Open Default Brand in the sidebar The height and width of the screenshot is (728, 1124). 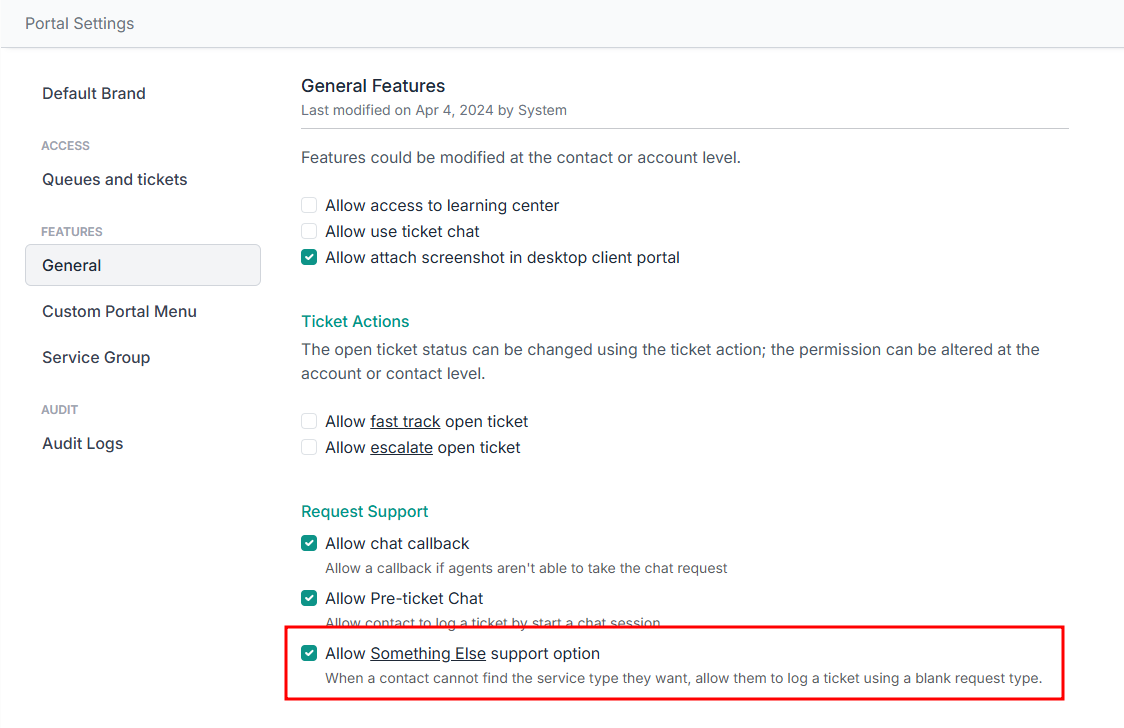pos(94,93)
